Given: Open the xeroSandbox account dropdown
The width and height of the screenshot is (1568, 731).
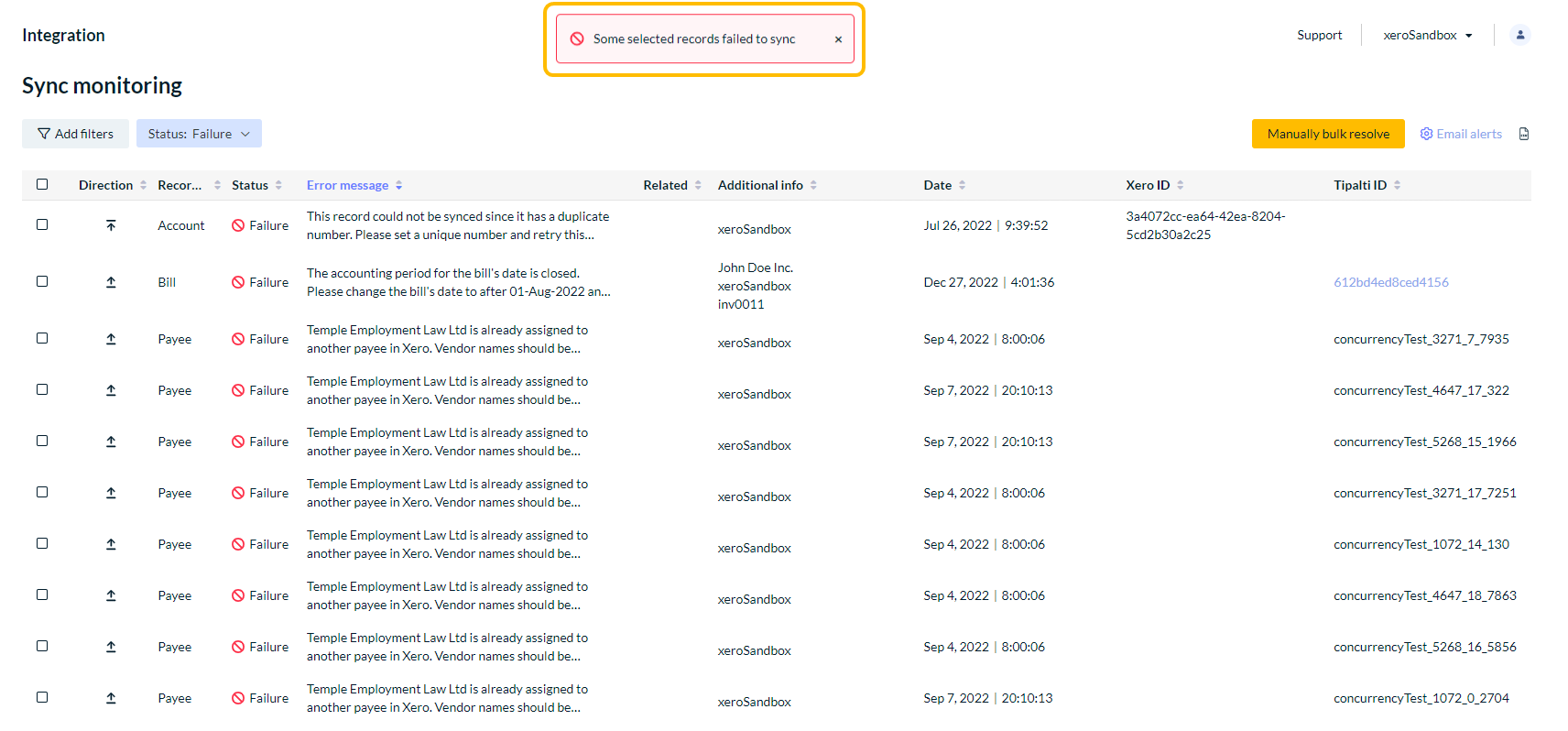Looking at the screenshot, I should point(1427,35).
